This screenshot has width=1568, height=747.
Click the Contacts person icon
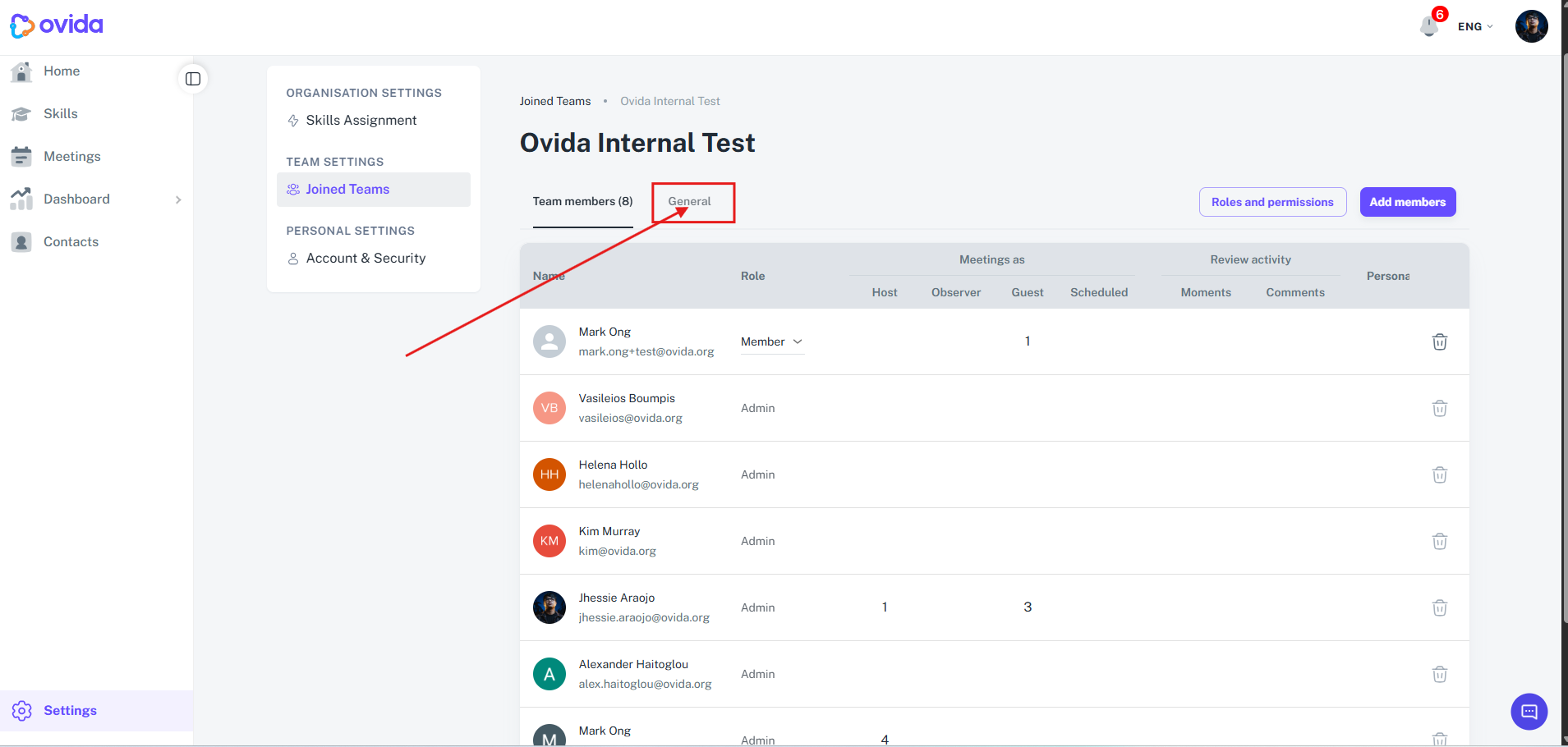(21, 242)
